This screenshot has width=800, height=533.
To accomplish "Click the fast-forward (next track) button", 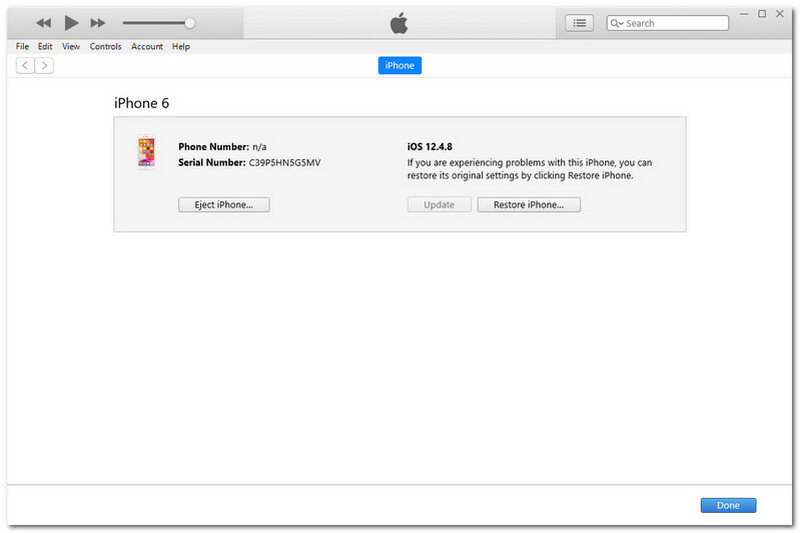I will (98, 22).
